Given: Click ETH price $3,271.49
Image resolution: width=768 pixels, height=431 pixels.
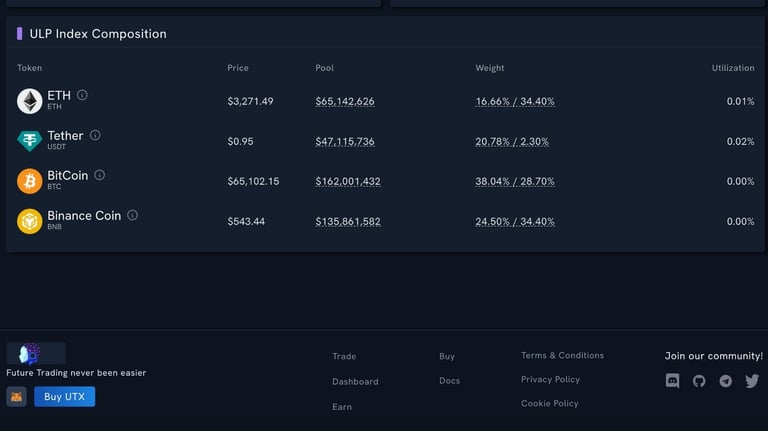Looking at the screenshot, I should [x=250, y=101].
